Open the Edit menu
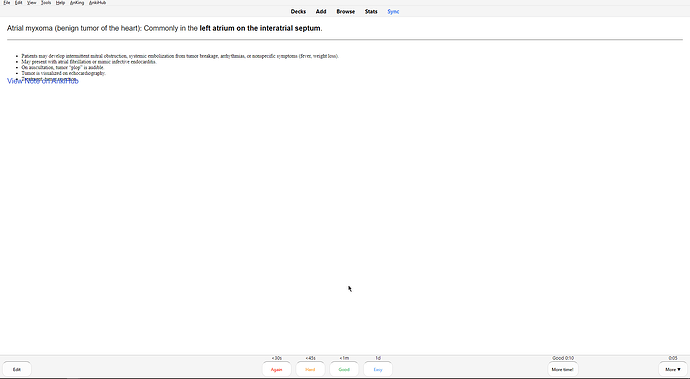This screenshot has width=690, height=379. coord(18,3)
